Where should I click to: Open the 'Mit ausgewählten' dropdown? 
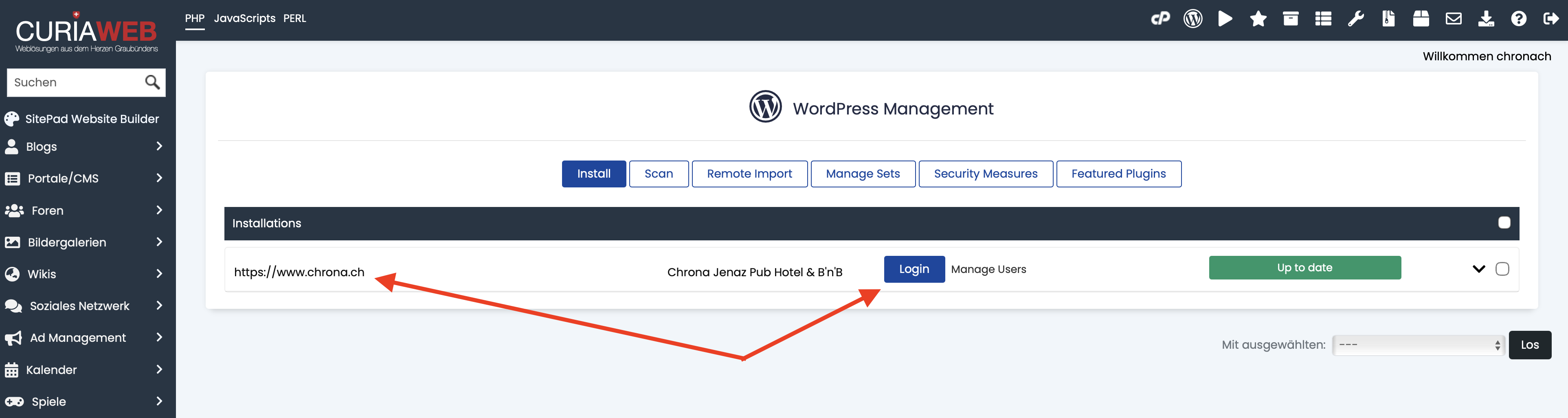tap(1418, 345)
